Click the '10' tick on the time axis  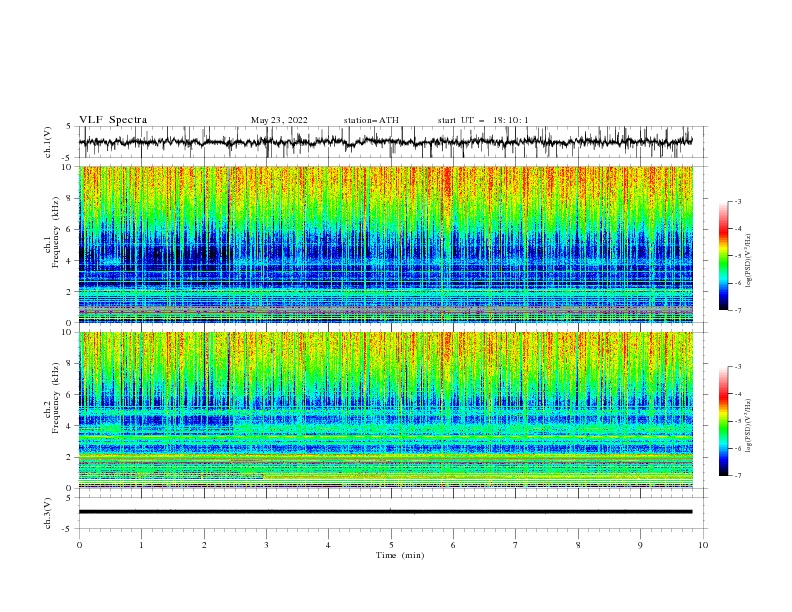pyautogui.click(x=703, y=545)
